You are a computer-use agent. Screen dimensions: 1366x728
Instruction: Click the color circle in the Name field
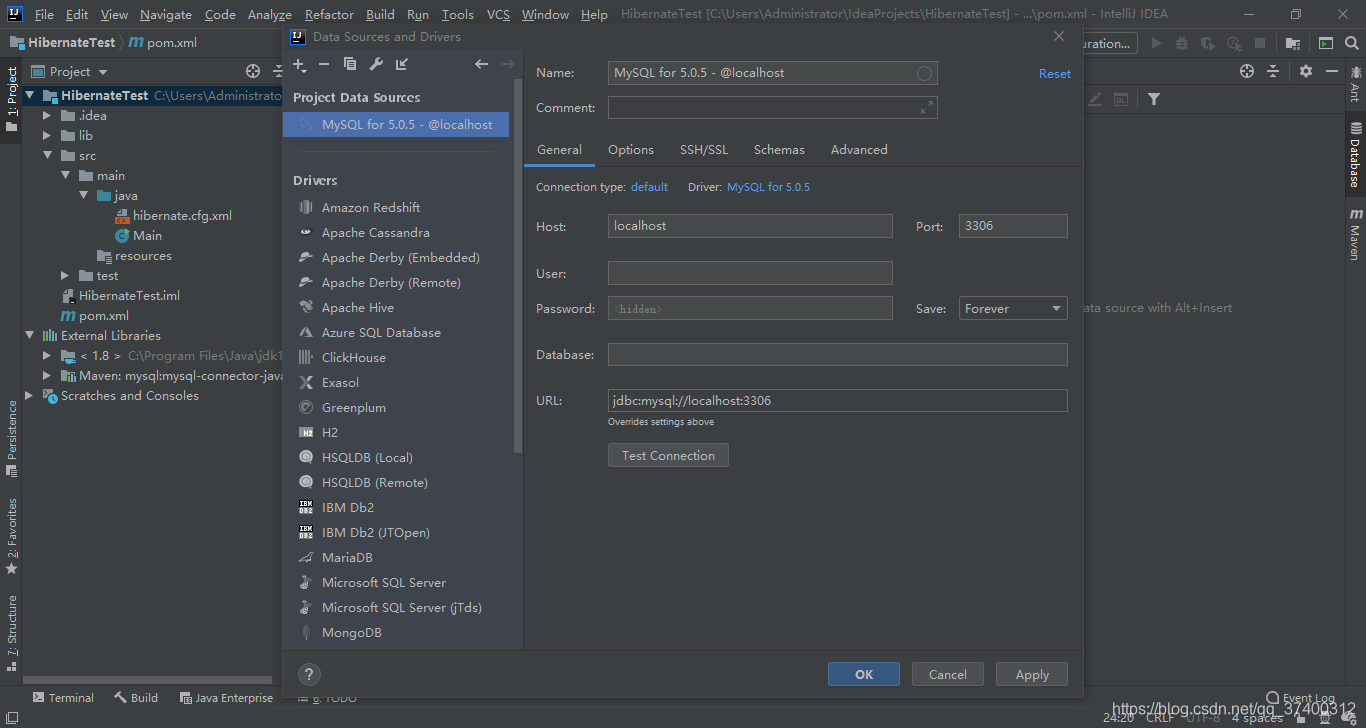924,73
